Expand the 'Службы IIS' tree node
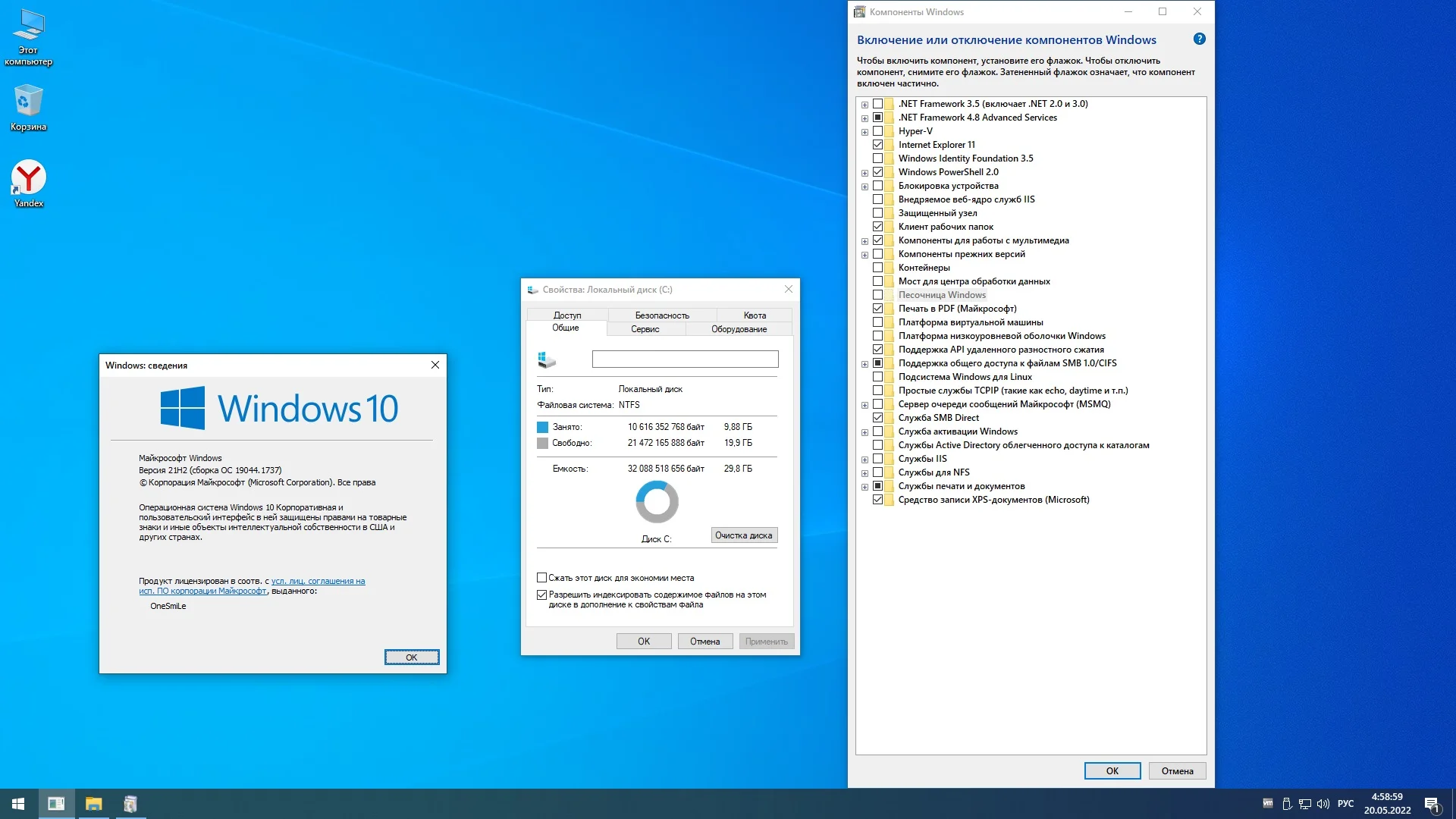 [864, 460]
